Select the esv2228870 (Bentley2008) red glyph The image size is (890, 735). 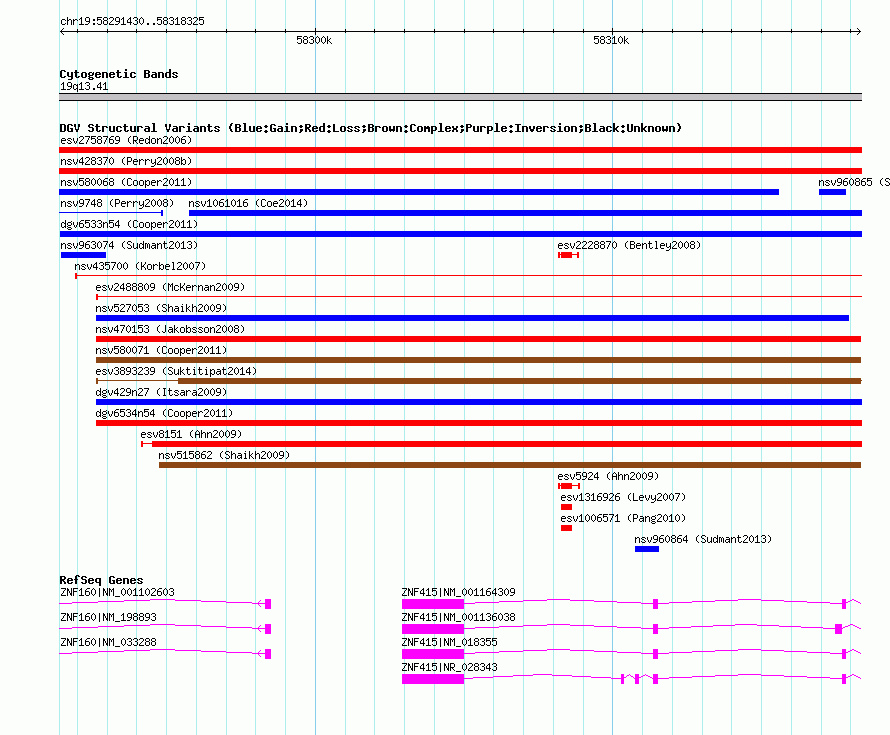[x=568, y=255]
